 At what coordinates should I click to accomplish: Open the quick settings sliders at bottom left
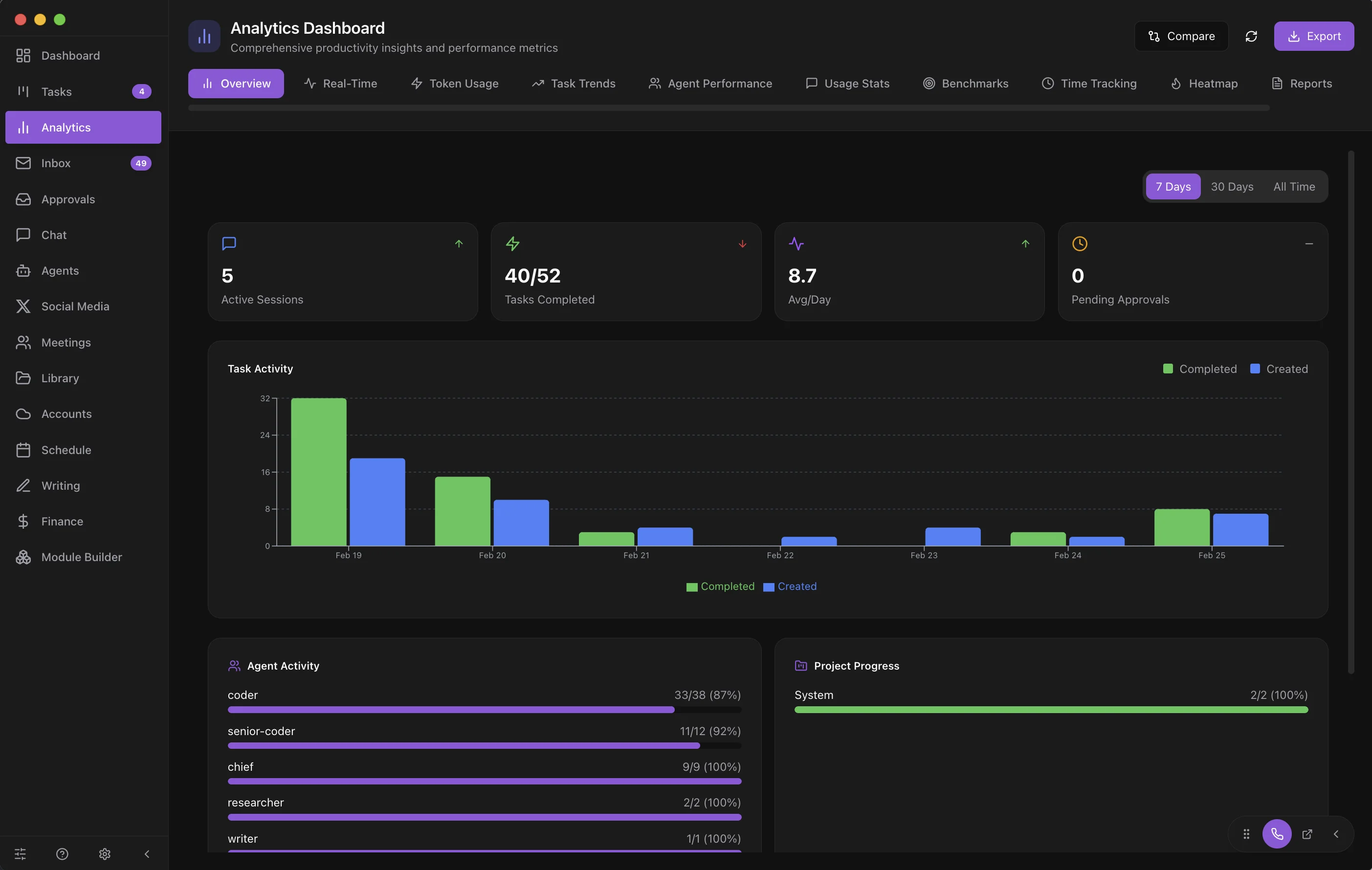tap(21, 853)
